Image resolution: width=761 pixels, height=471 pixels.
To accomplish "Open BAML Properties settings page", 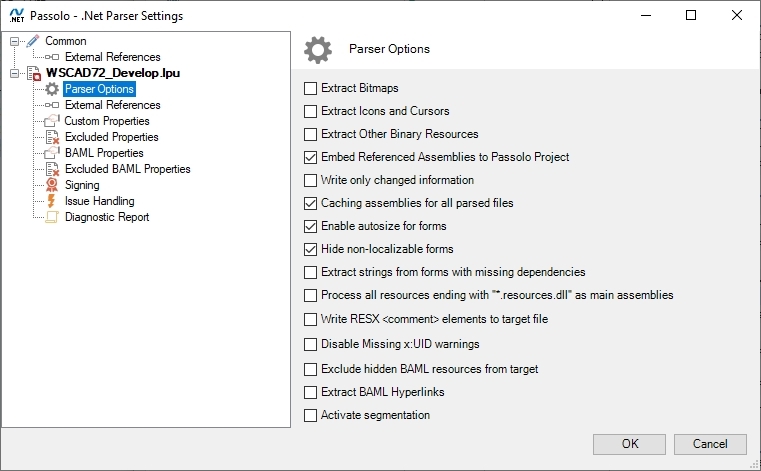I will point(104,153).
